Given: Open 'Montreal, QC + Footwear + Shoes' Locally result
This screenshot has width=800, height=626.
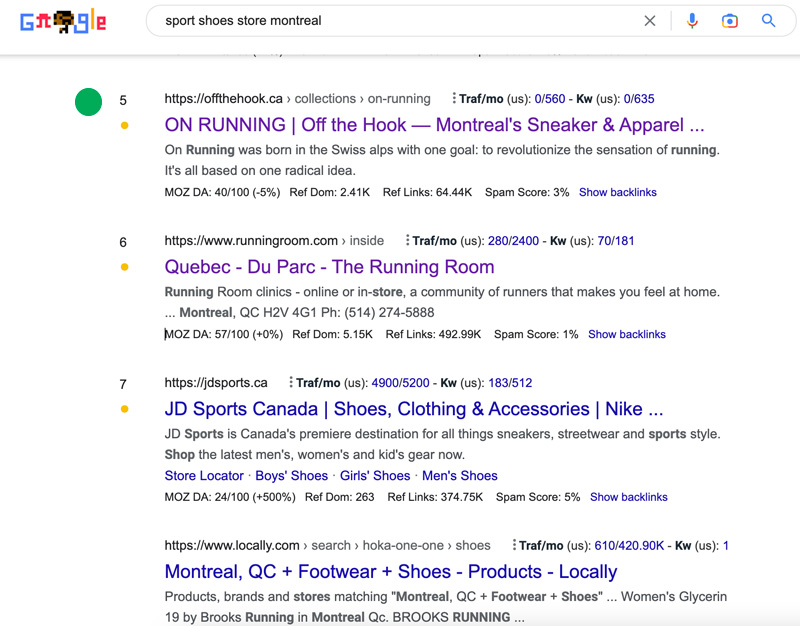Looking at the screenshot, I should pyautogui.click(x=391, y=572).
